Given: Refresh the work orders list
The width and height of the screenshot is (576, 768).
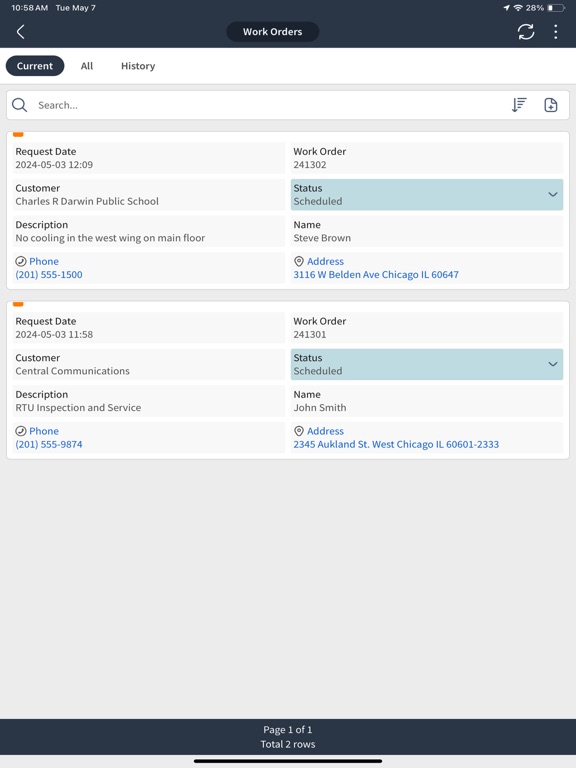Looking at the screenshot, I should pos(526,32).
